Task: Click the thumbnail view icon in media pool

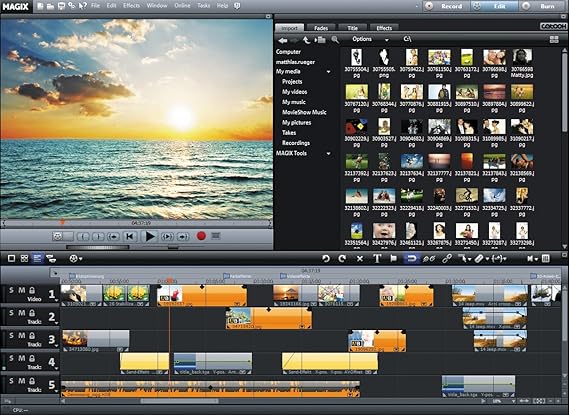Action: (554, 40)
